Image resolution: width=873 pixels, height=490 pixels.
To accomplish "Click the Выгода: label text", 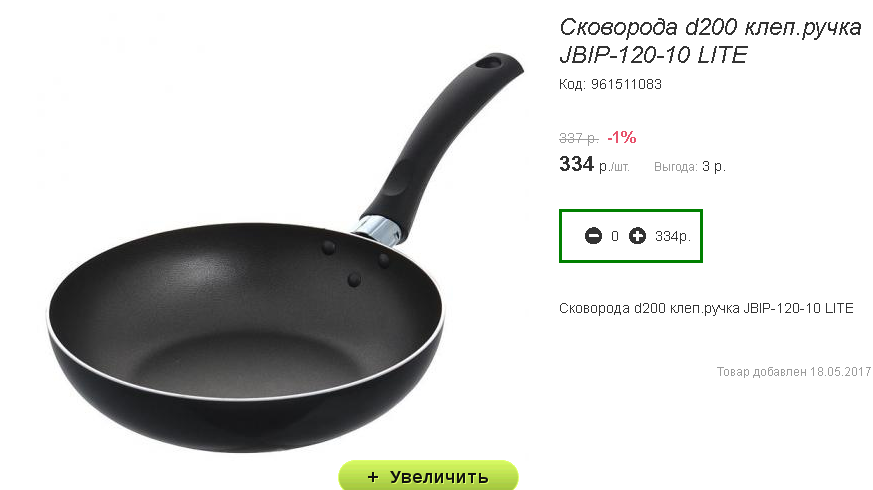I will [x=676, y=166].
